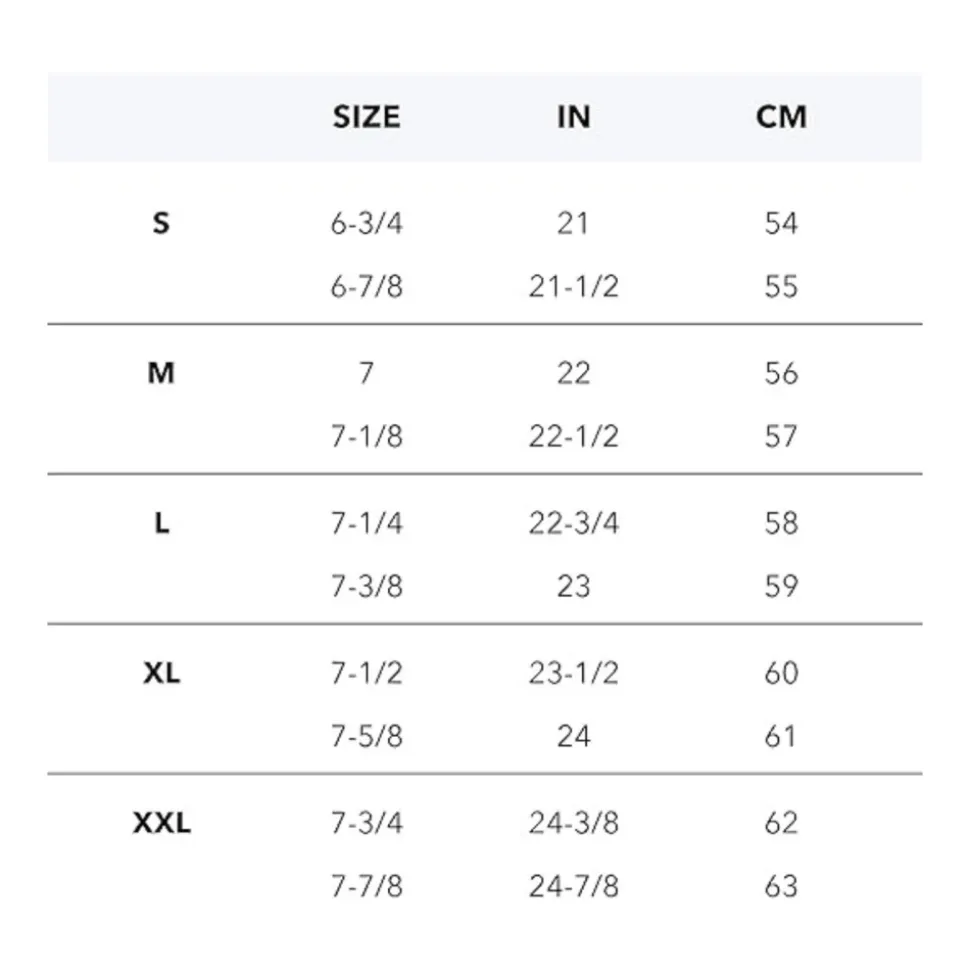Screen dimensions: 970x971
Task: Click the 21-1/2 inch measurement
Action: point(574,287)
